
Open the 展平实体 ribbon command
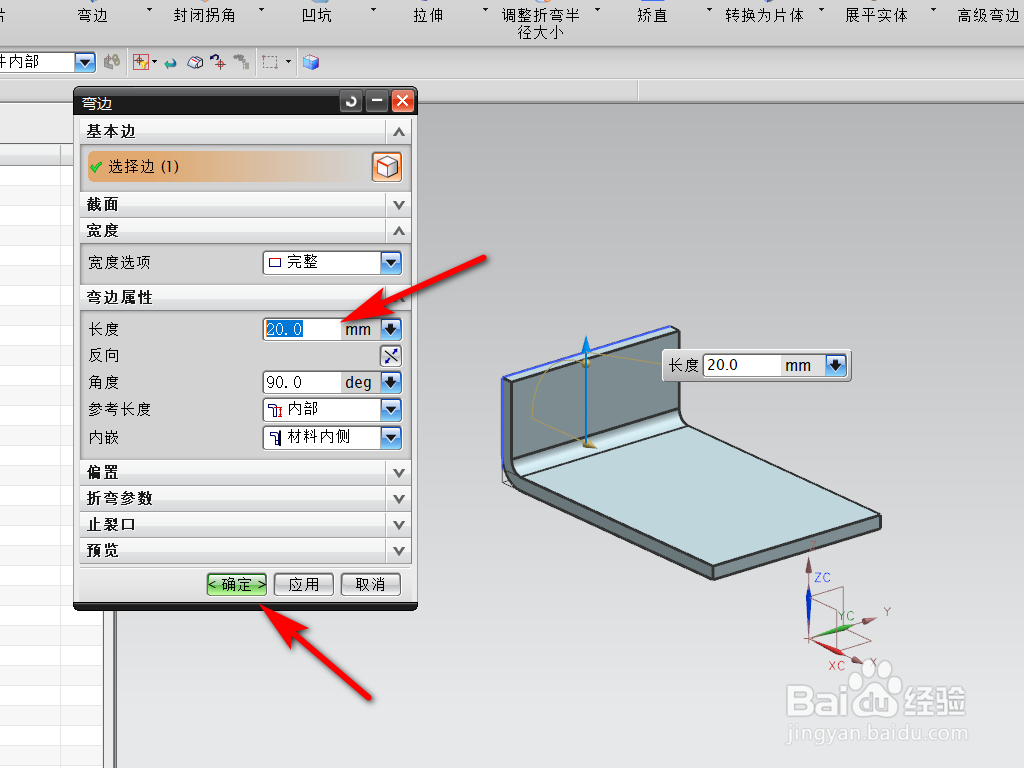pos(876,16)
